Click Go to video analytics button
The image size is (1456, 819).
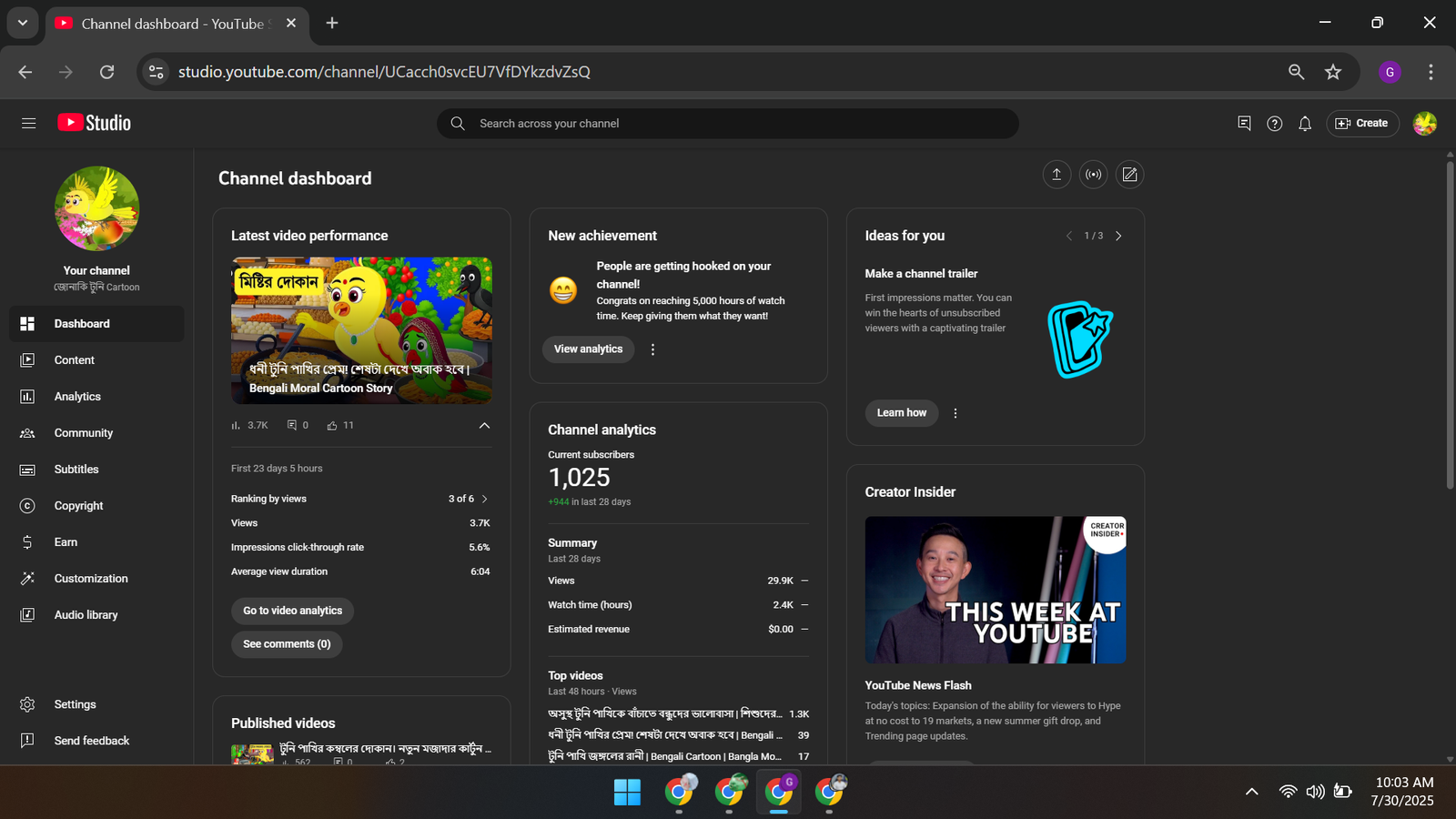(292, 611)
